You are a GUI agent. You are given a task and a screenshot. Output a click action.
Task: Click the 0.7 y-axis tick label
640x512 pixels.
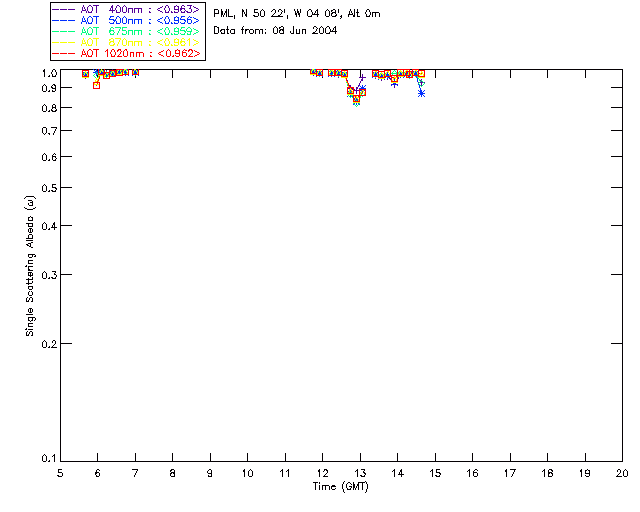point(49,131)
